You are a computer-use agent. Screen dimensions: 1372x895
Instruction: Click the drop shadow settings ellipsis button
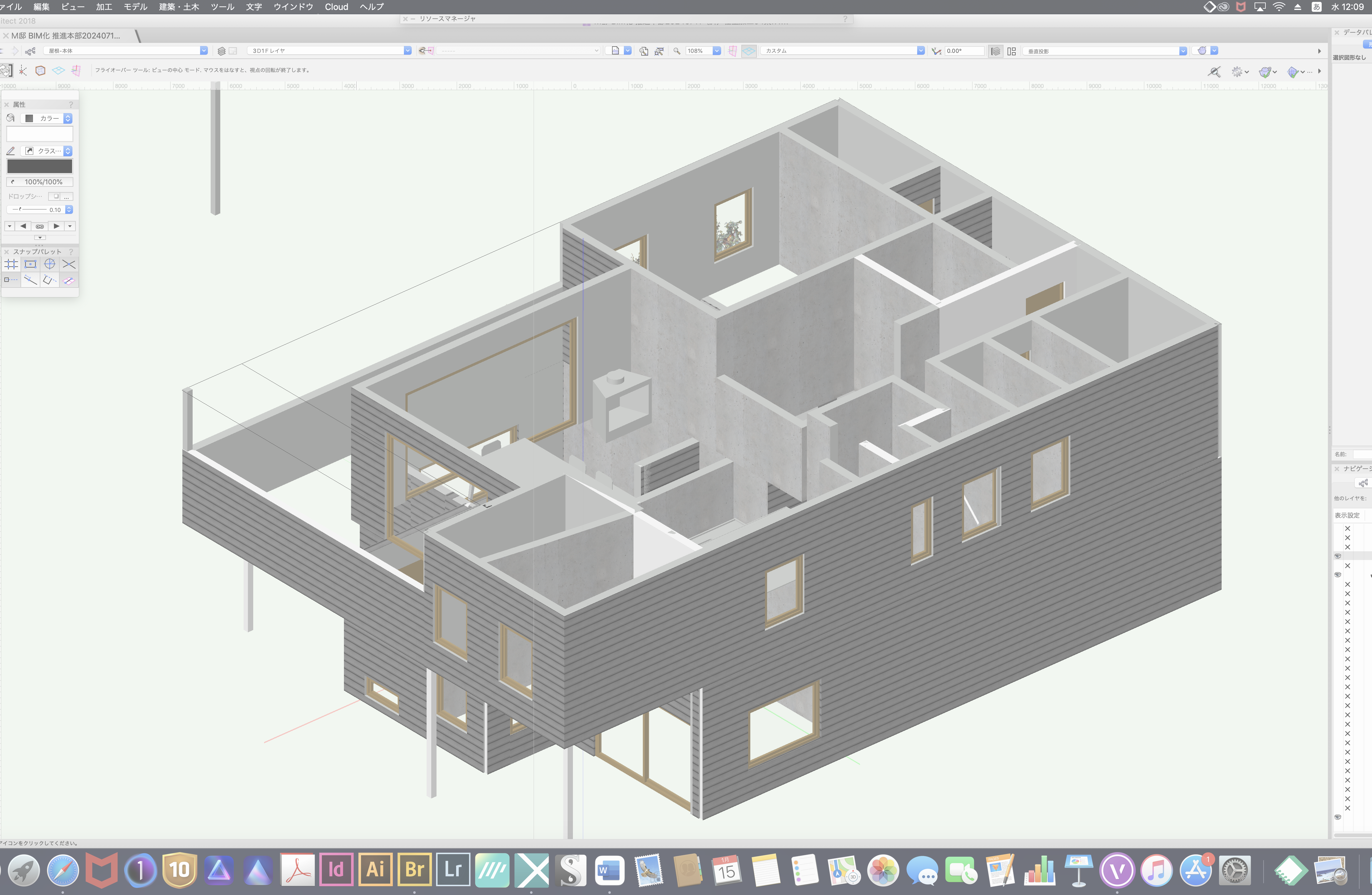pos(67,196)
